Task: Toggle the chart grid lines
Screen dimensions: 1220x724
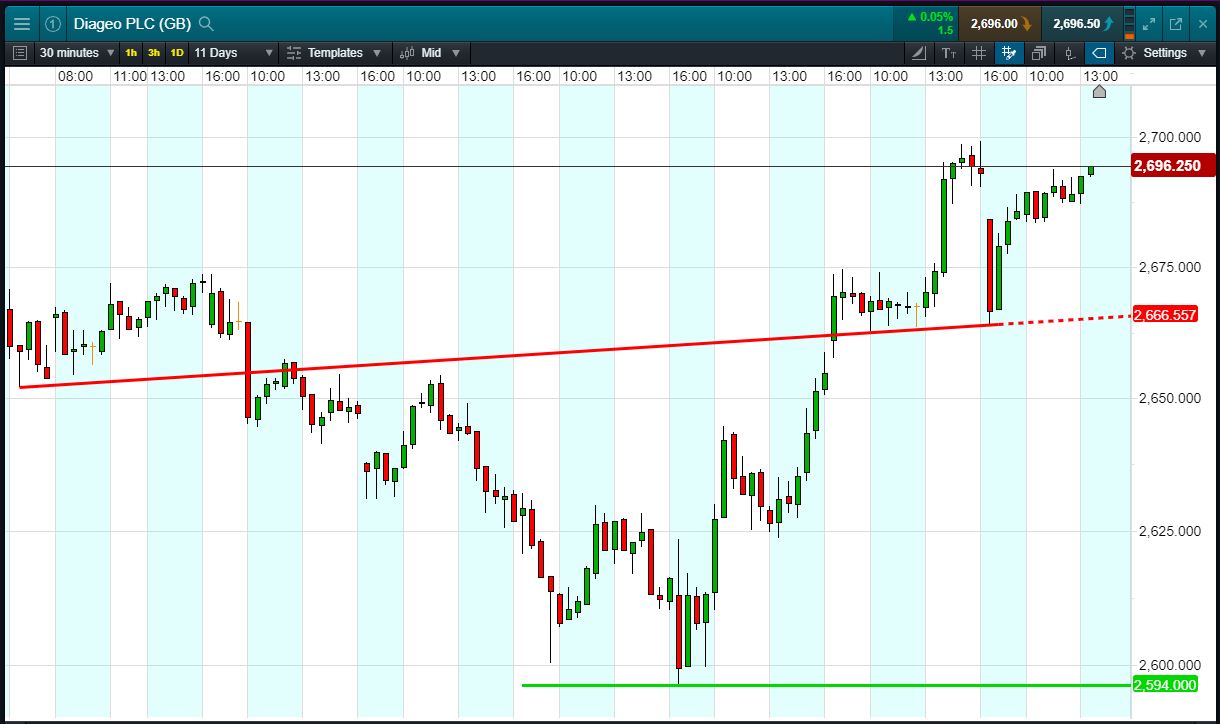Action: point(979,53)
